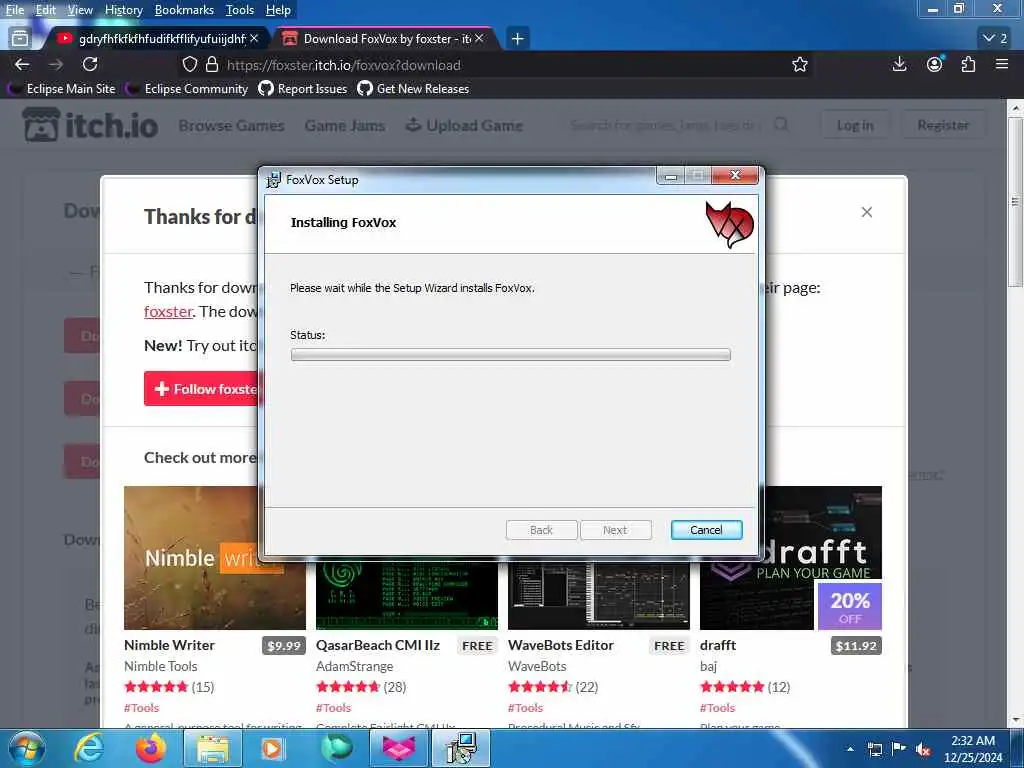The width and height of the screenshot is (1024, 768).
Task: Click the itch.io search magnifier icon
Action: tap(781, 124)
